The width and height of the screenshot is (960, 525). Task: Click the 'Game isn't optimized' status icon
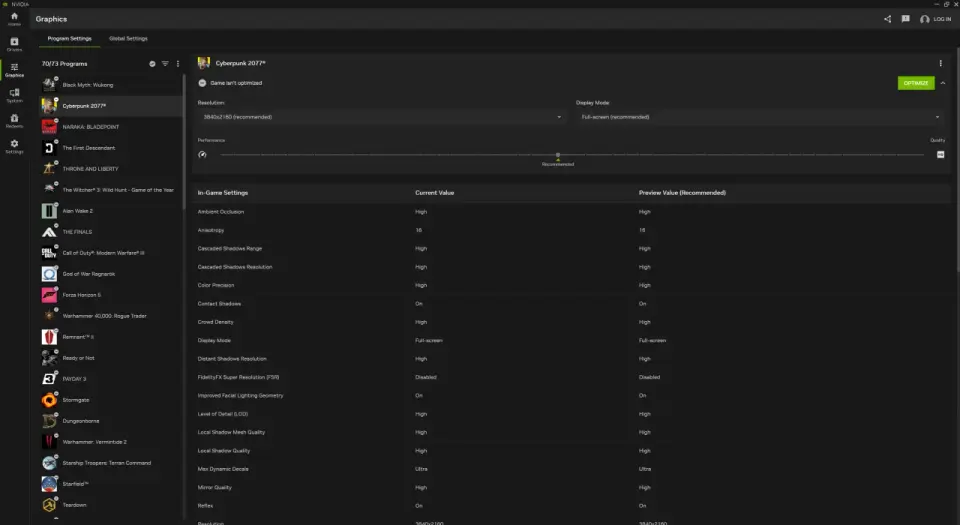point(202,83)
